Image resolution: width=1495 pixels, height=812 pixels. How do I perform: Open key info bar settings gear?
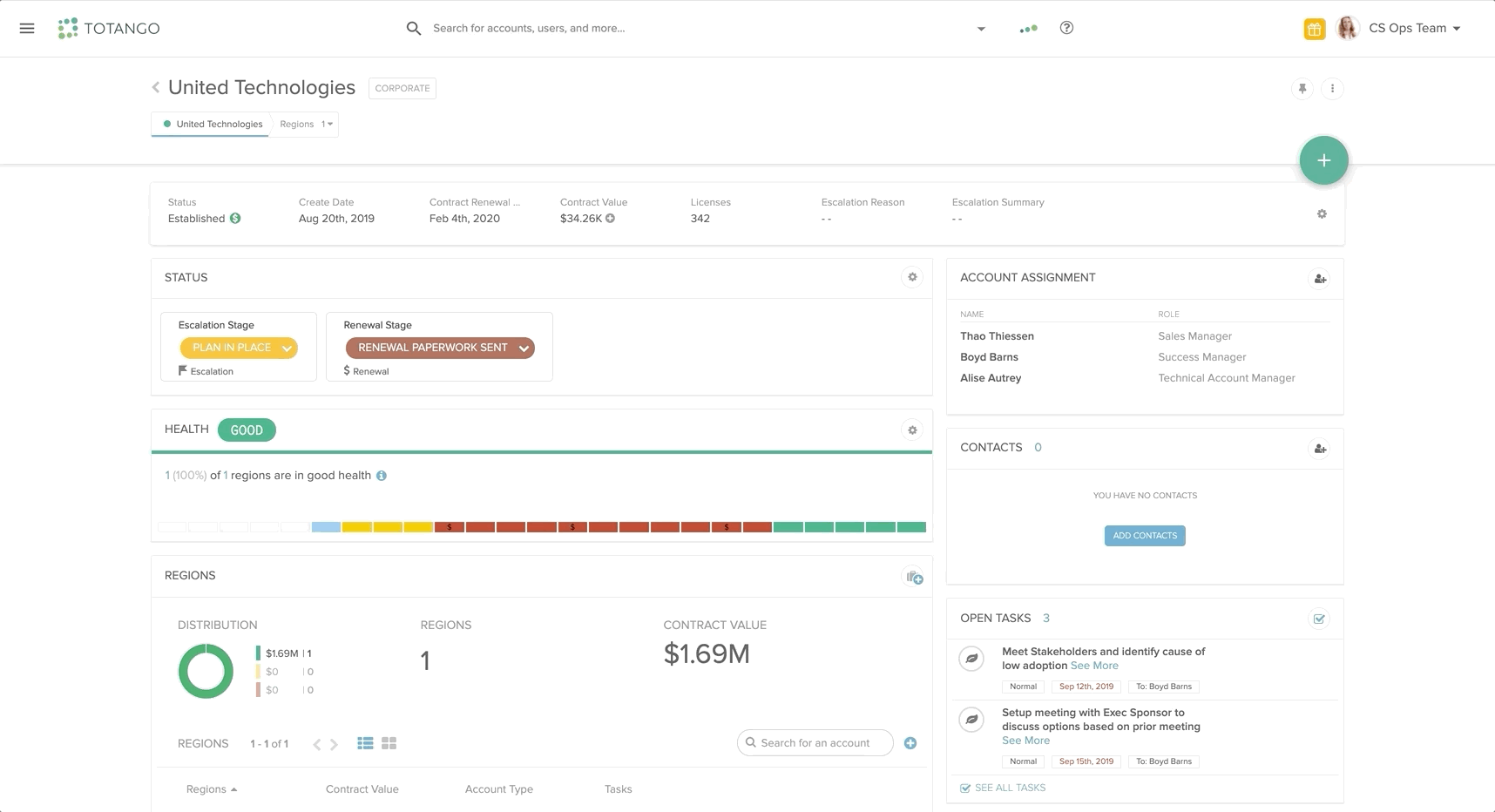click(1322, 213)
